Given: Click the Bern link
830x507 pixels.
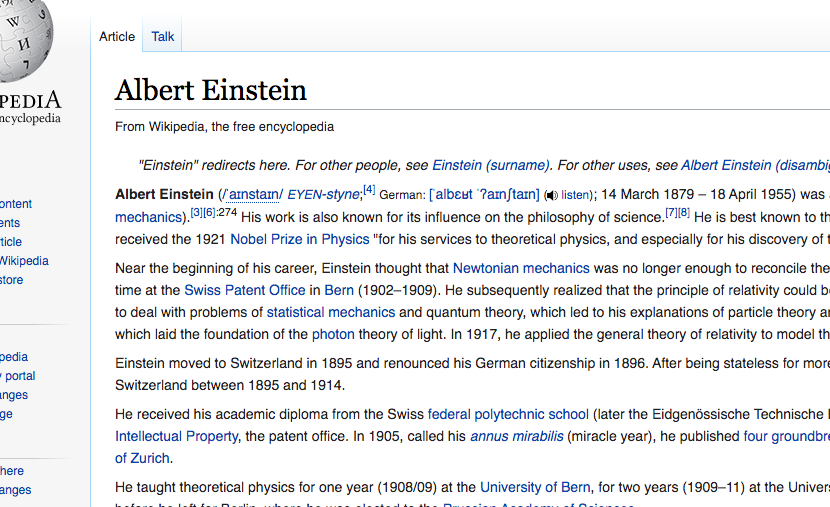Looking at the screenshot, I should [339, 290].
